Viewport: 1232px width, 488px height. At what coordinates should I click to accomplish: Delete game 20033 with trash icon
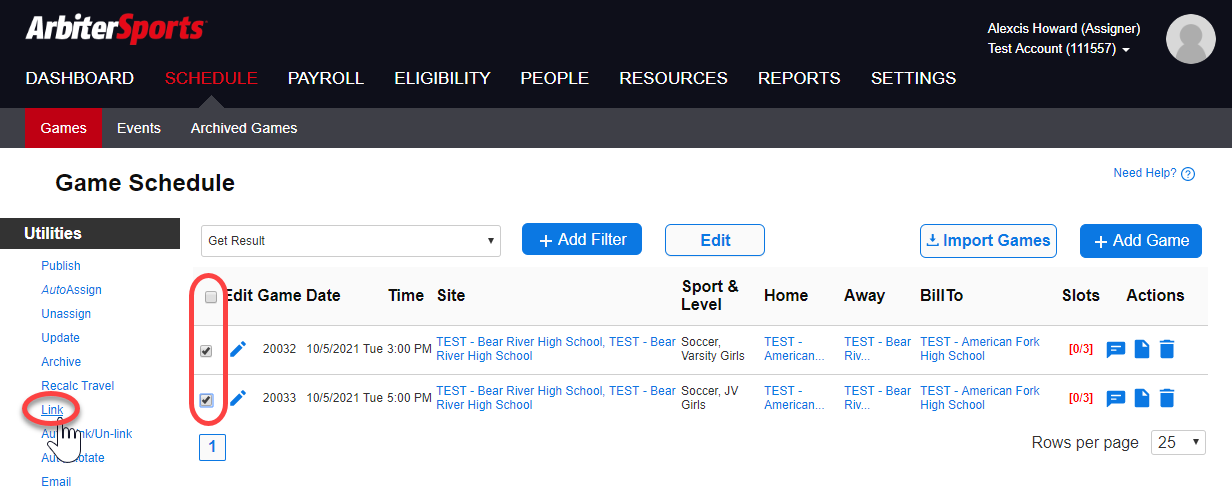[x=1167, y=399]
